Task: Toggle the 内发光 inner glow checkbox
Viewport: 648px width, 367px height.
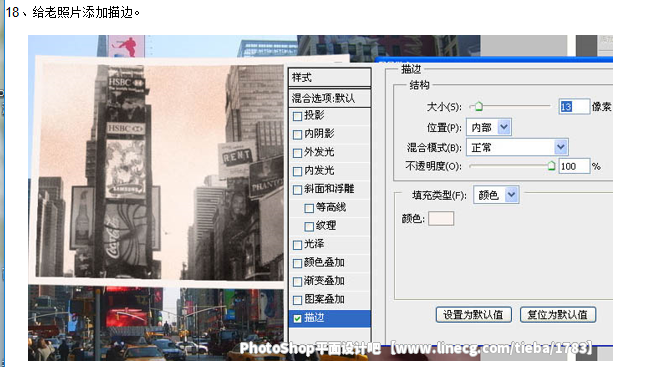Action: 297,171
